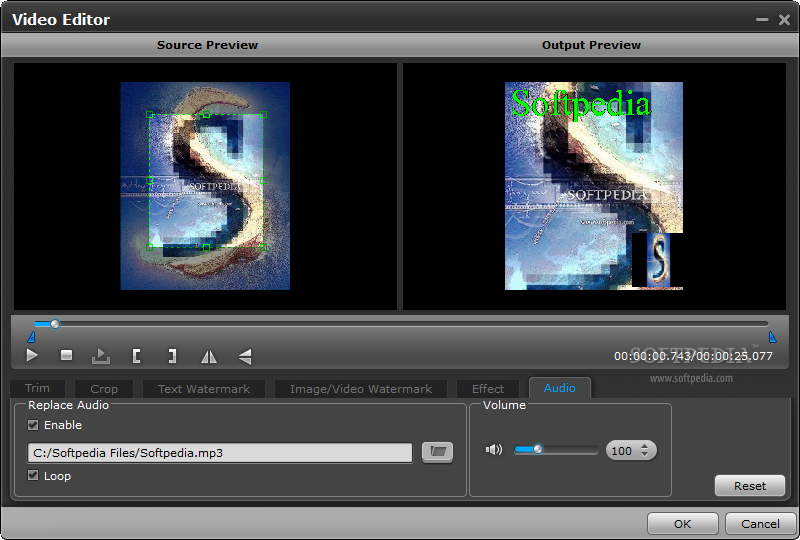Image resolution: width=800 pixels, height=540 pixels.
Task: Click the top-middle crop handle in Source Preview
Action: [x=206, y=114]
